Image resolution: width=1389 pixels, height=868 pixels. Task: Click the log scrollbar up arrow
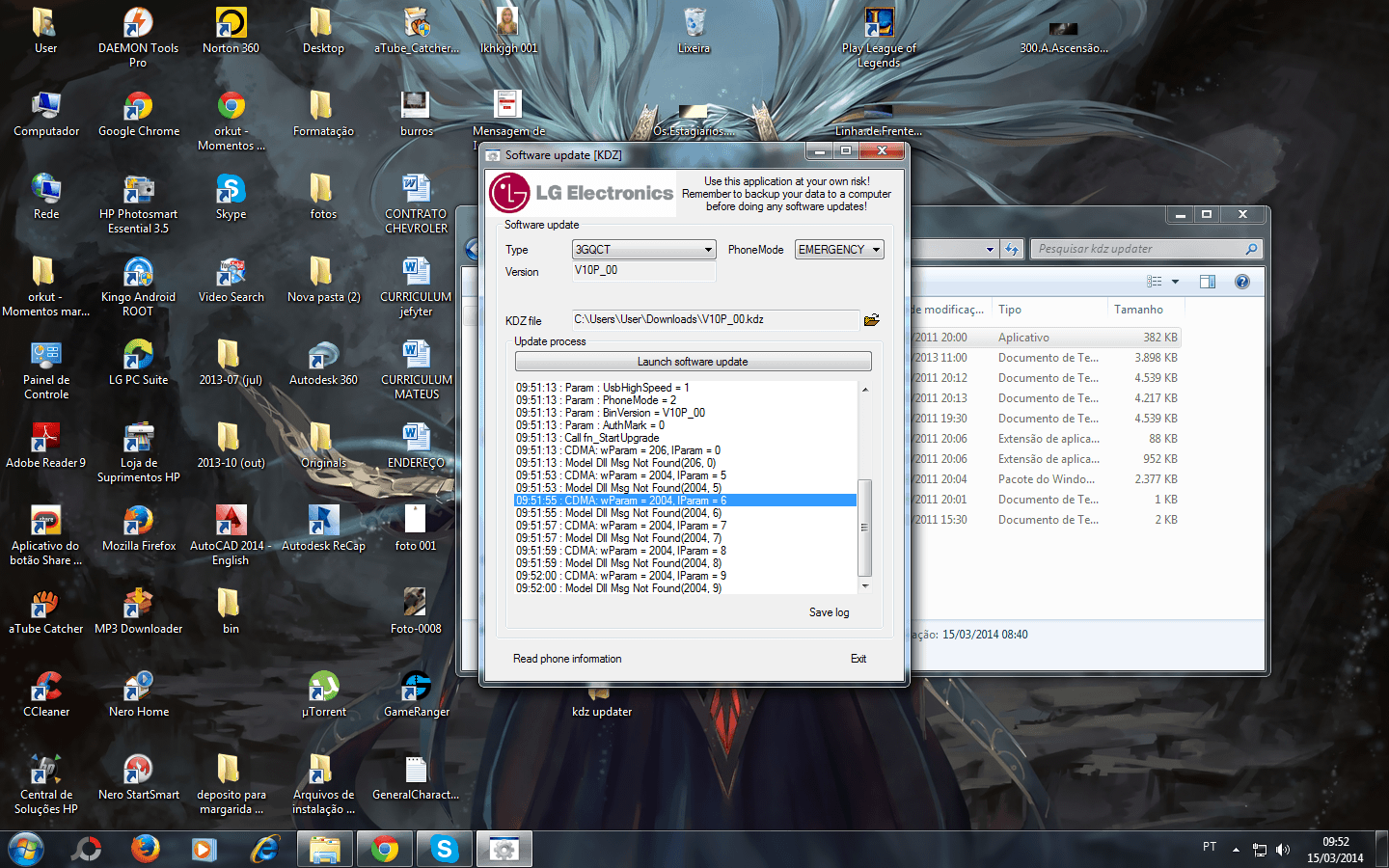click(x=865, y=389)
